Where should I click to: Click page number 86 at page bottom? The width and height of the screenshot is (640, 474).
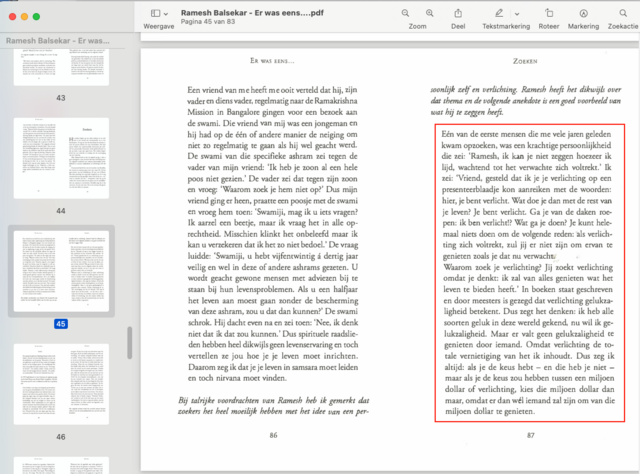273,435
